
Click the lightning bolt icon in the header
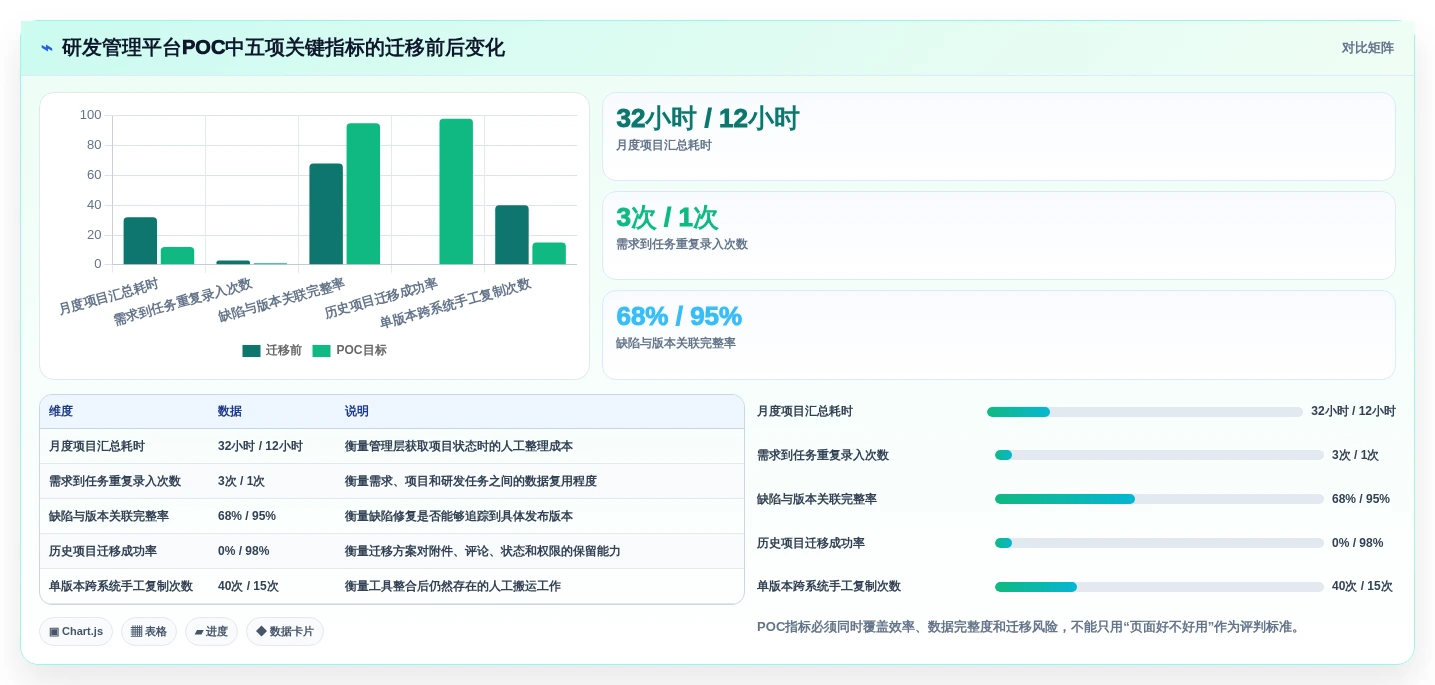coord(47,48)
